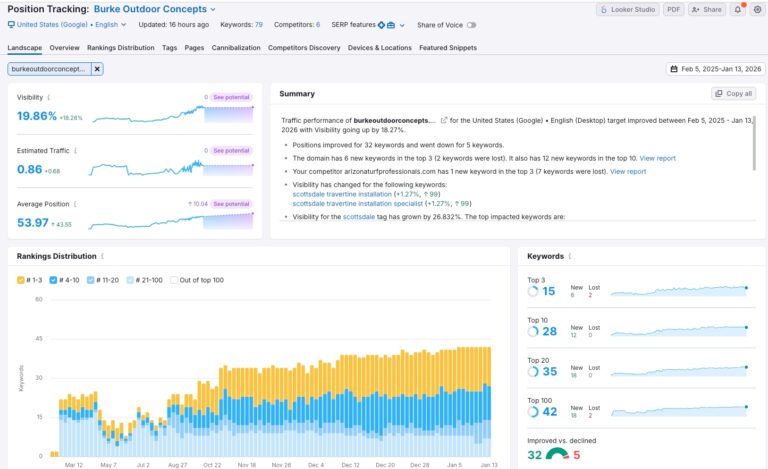Click Top 20 value 35
768x469 pixels.
[x=550, y=372]
